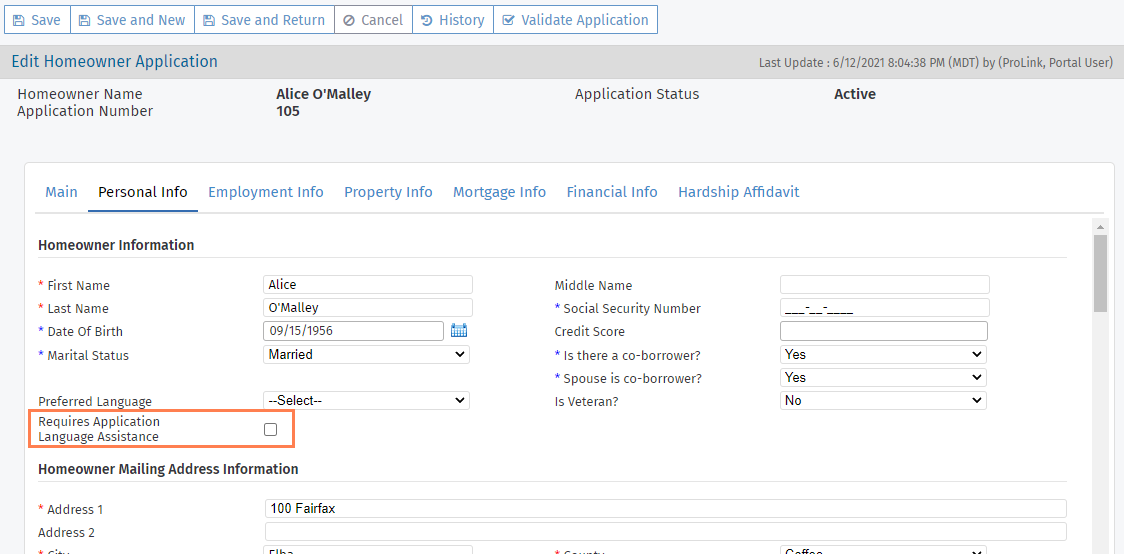
Task: Open the Preferred Language dropdown
Action: point(366,400)
